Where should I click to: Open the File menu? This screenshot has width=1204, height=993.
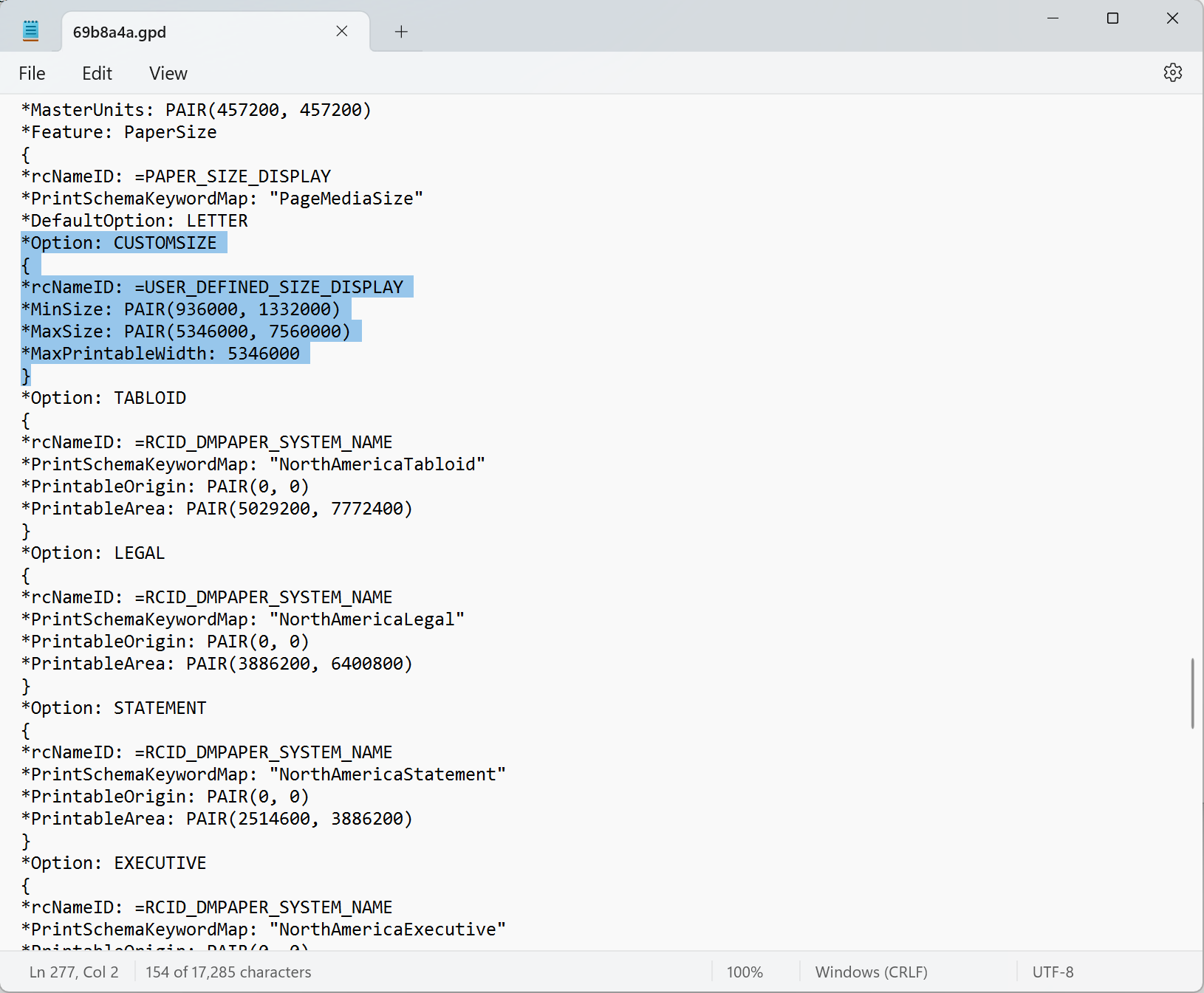[32, 73]
